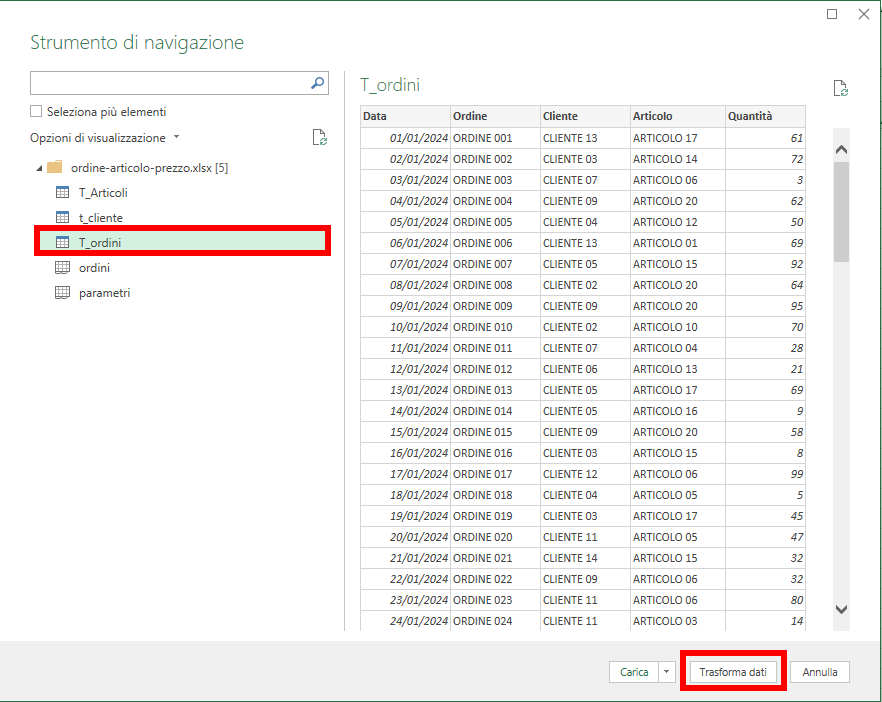Maximize the navigator dialog window
Screen dimensions: 882x702
(x=832, y=14)
